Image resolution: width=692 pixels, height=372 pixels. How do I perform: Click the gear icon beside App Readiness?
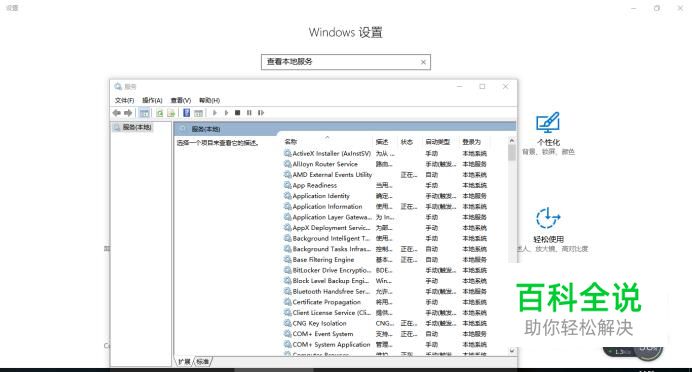[x=288, y=185]
